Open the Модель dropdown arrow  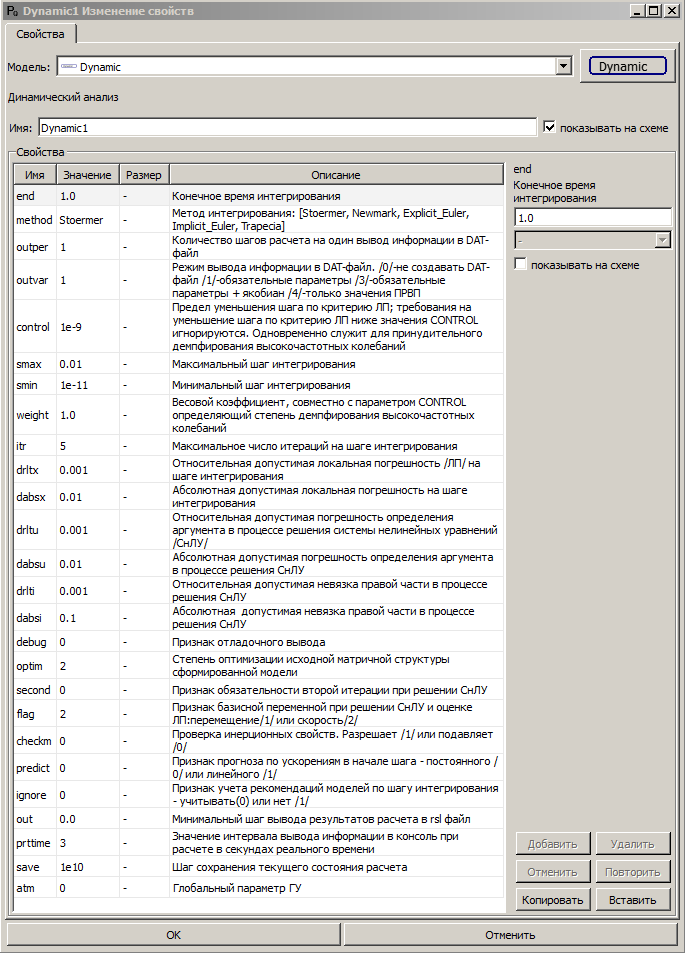coord(564,67)
